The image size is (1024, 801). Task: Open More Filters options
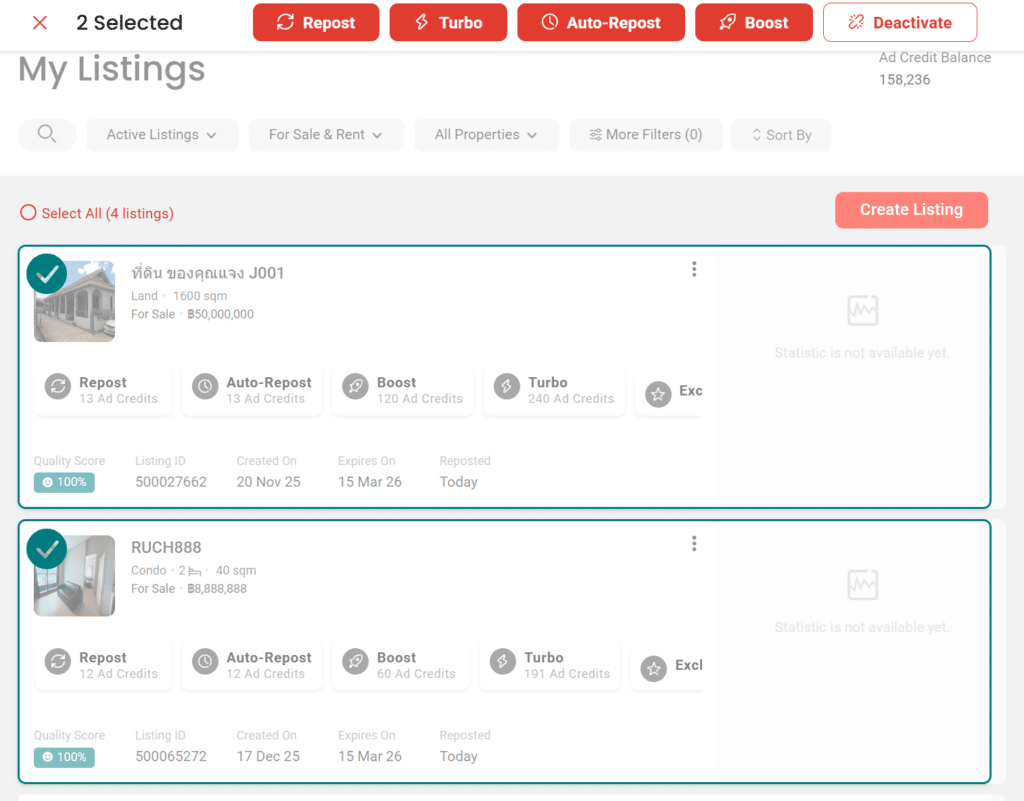coord(645,135)
